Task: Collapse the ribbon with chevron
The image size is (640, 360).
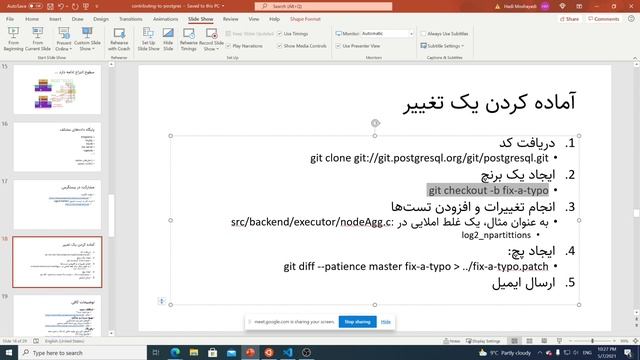Action: (635, 58)
